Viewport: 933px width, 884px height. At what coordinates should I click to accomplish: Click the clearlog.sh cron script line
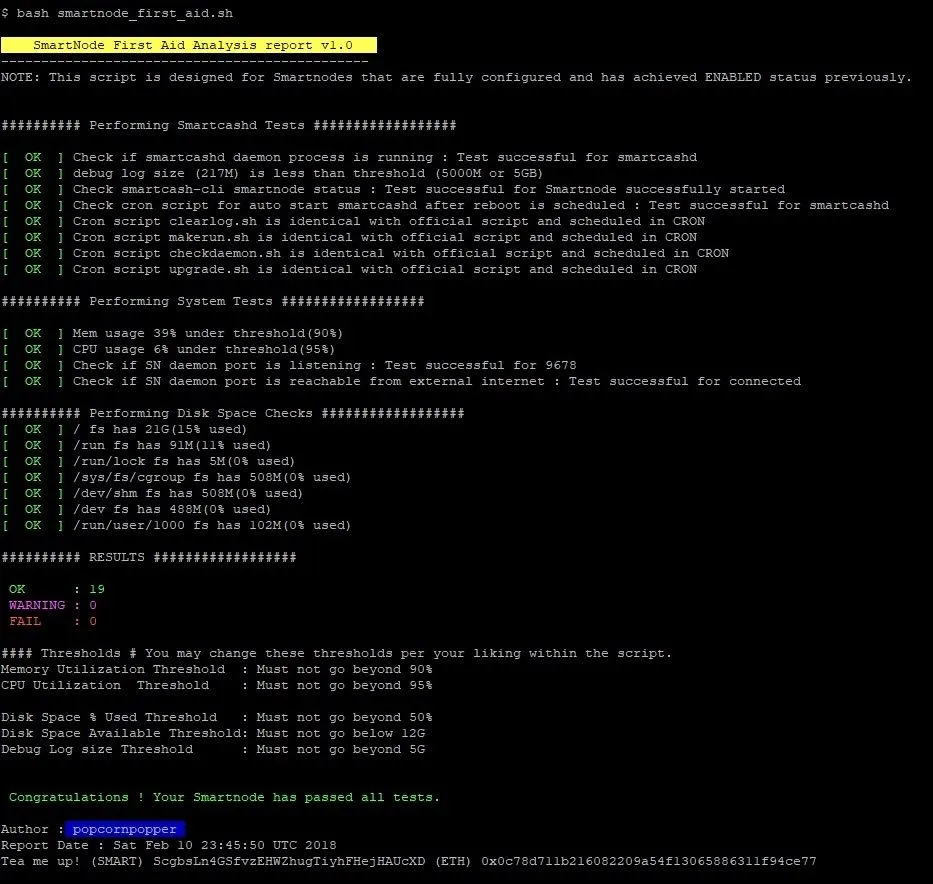pyautogui.click(x=353, y=221)
